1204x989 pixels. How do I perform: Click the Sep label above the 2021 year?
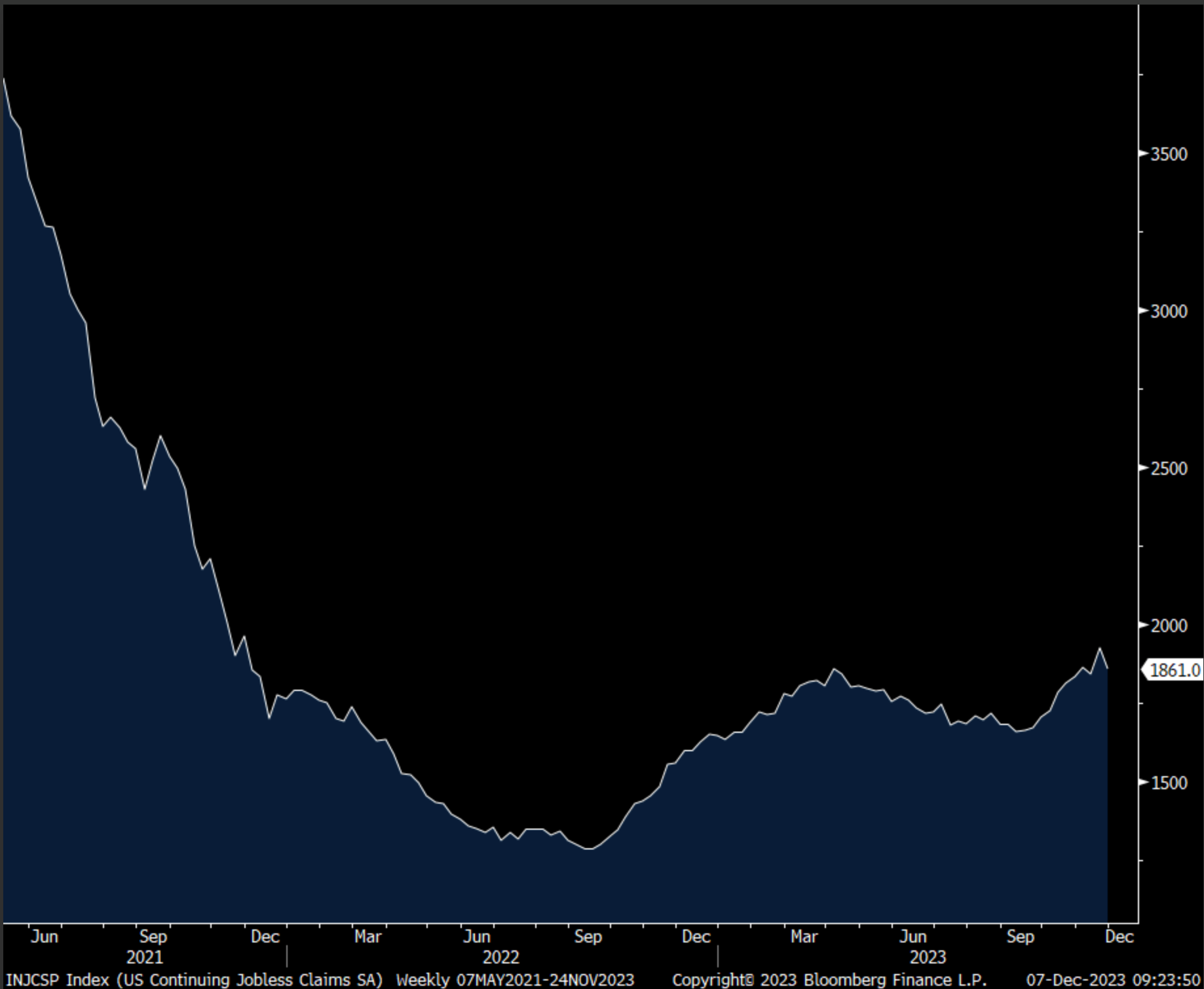coord(153,937)
